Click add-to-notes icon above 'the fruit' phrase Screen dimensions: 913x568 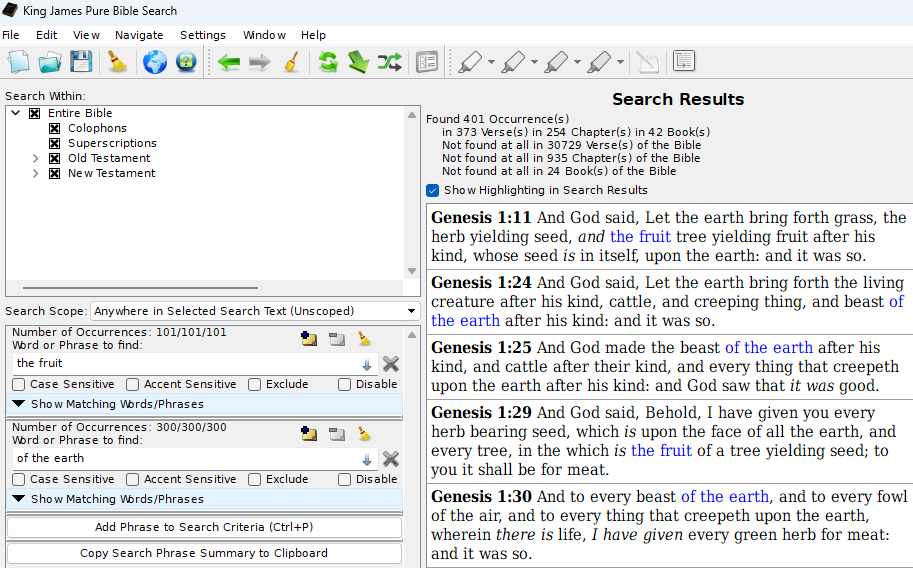tap(309, 339)
